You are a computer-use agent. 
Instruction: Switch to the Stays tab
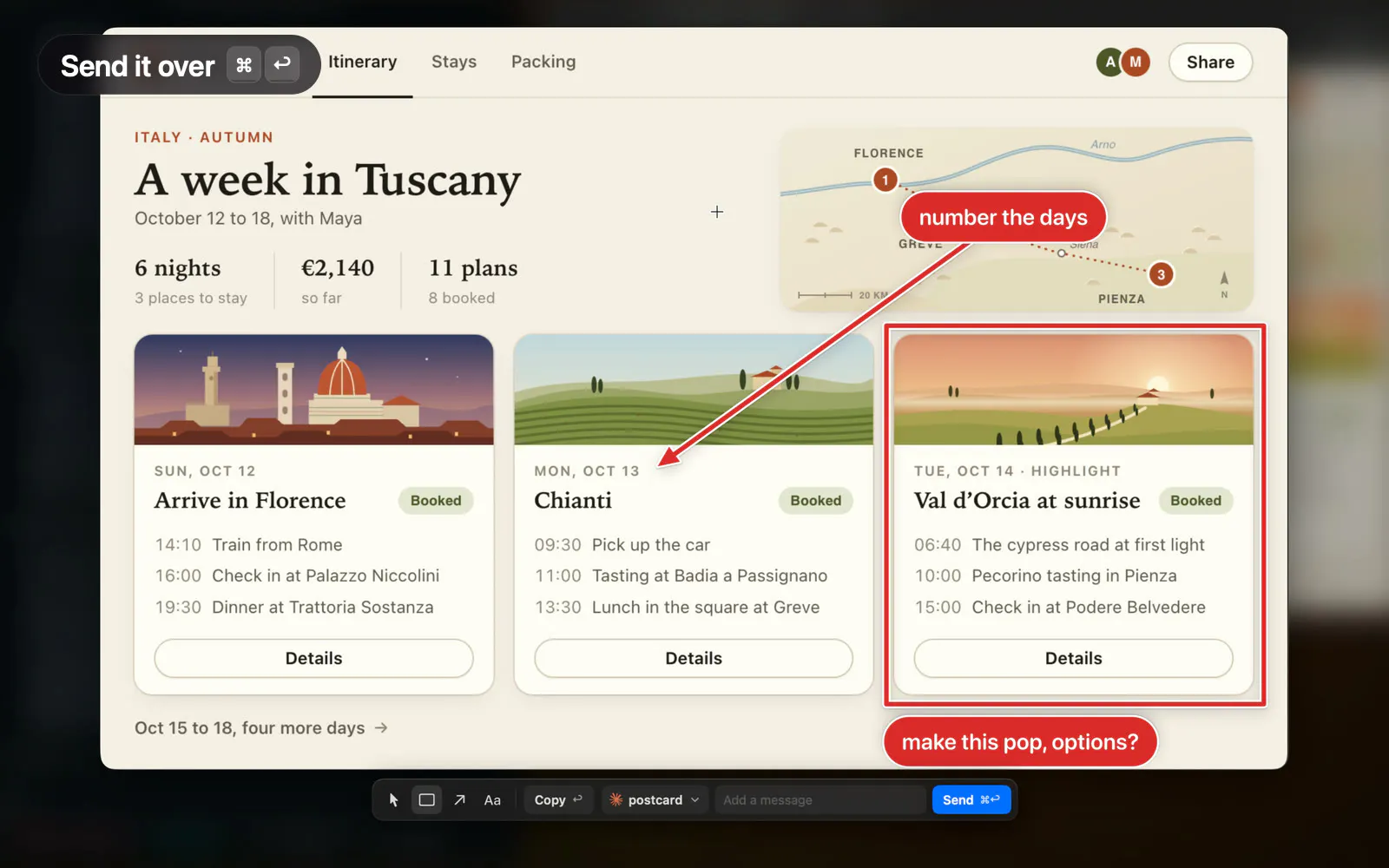pos(454,62)
